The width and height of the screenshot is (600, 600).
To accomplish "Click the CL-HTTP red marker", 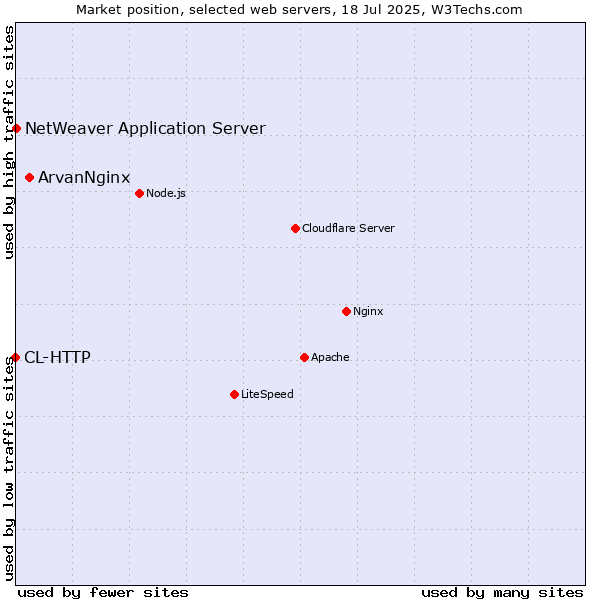I will [x=16, y=357].
